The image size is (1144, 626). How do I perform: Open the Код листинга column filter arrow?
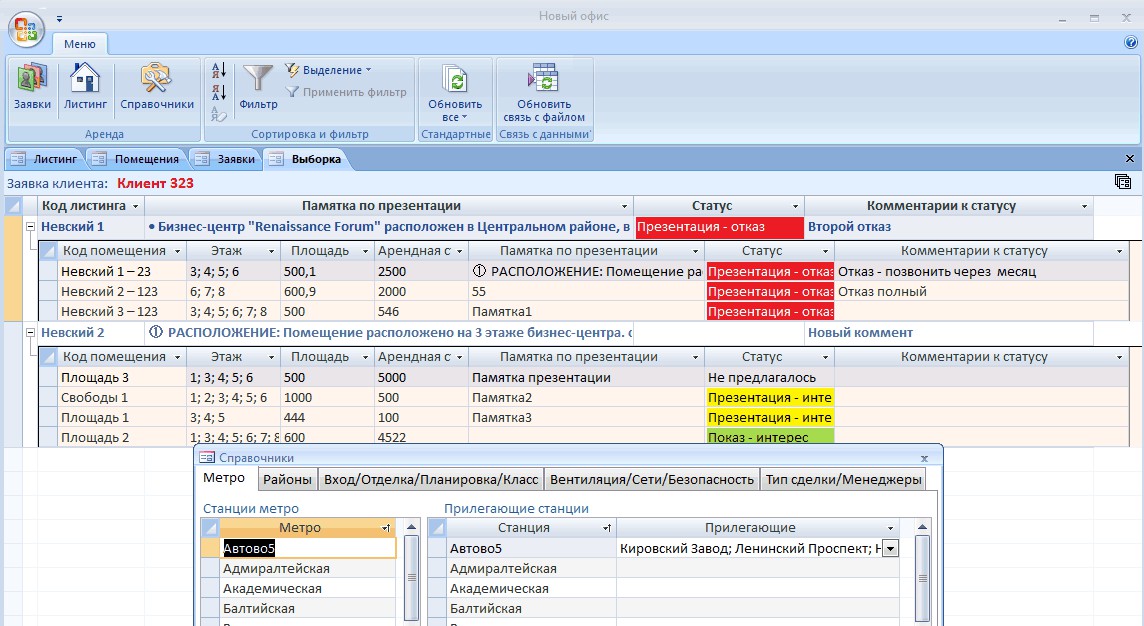[x=136, y=206]
